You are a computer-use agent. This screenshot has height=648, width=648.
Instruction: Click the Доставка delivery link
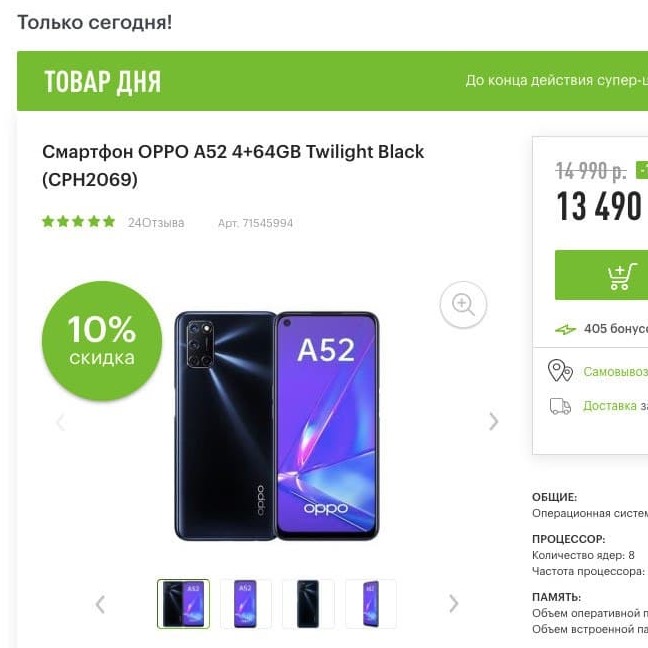(610, 405)
